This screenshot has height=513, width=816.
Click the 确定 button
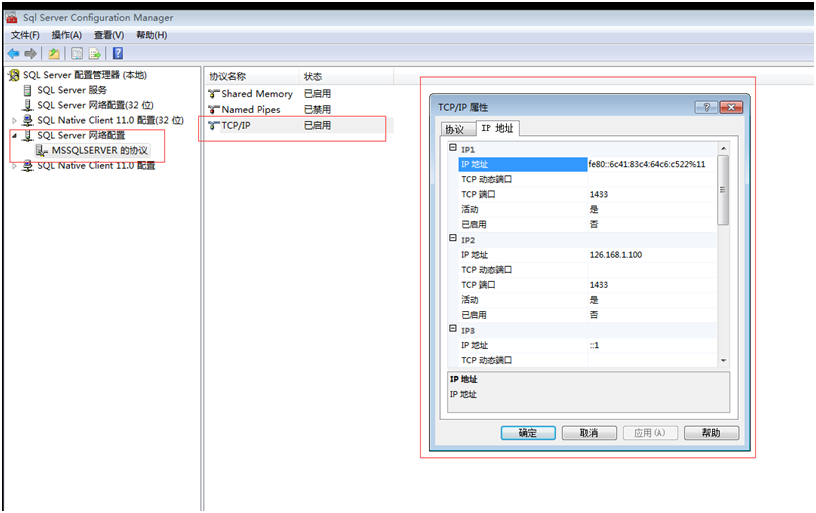[528, 433]
